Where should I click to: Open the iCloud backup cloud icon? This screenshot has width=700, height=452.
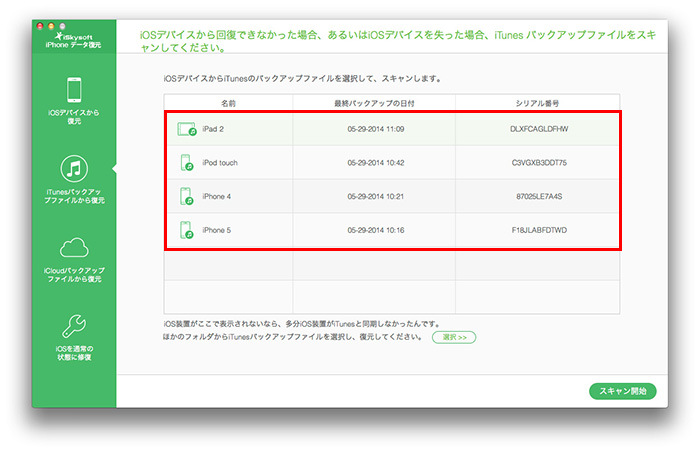point(74,248)
